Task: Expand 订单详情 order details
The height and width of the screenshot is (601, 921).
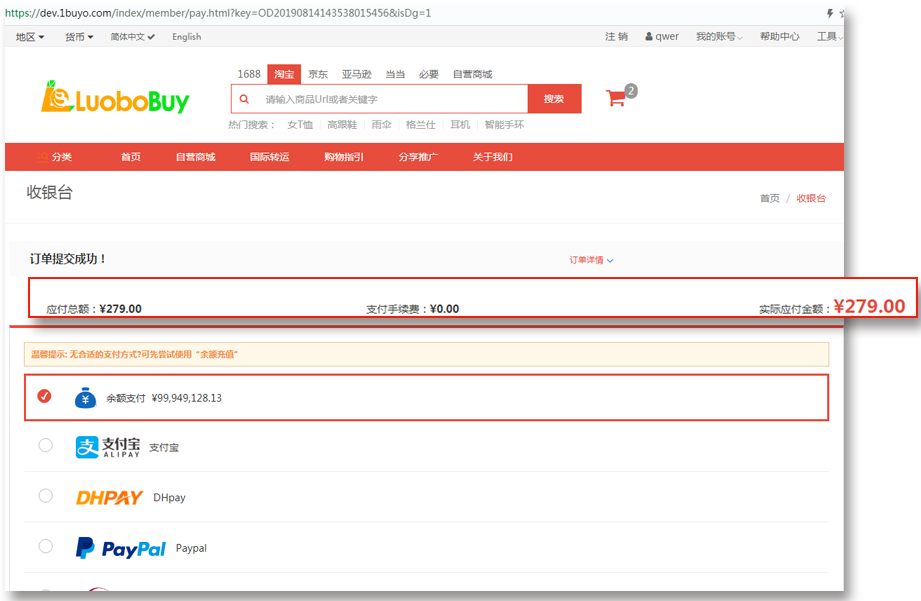Action: [x=591, y=260]
